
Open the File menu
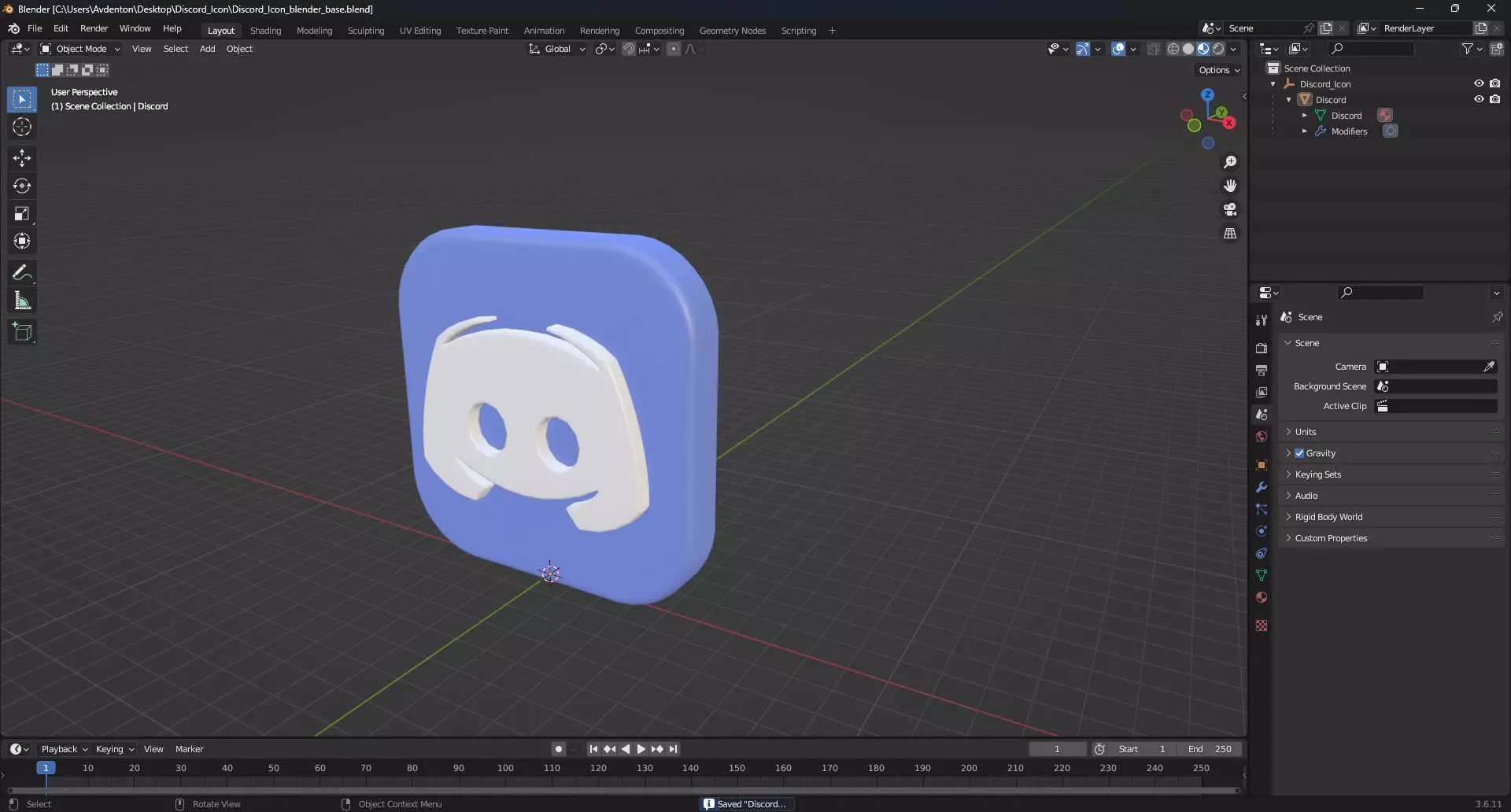coord(35,28)
